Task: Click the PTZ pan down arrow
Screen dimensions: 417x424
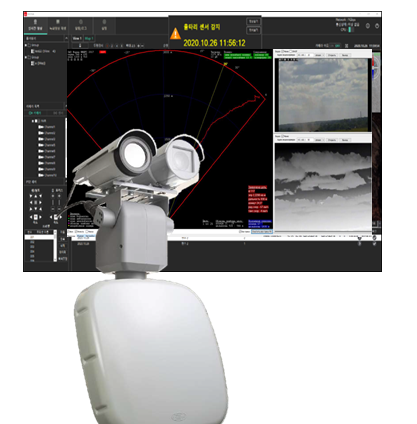Action: click(36, 209)
